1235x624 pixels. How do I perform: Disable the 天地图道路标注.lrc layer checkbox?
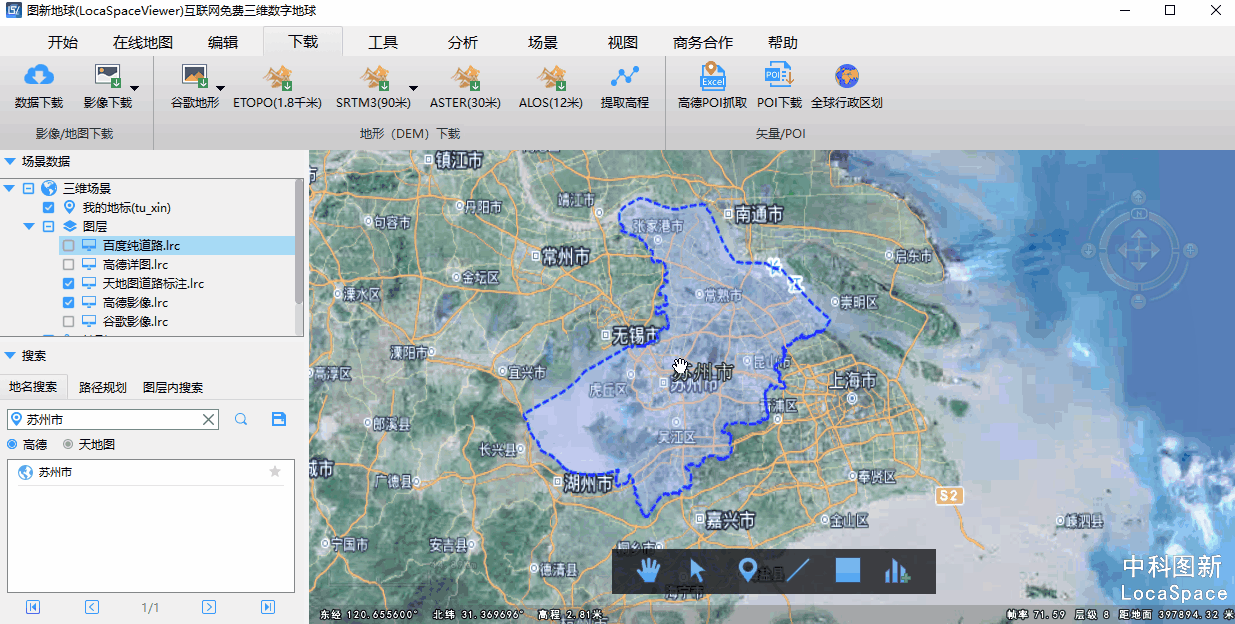point(67,283)
